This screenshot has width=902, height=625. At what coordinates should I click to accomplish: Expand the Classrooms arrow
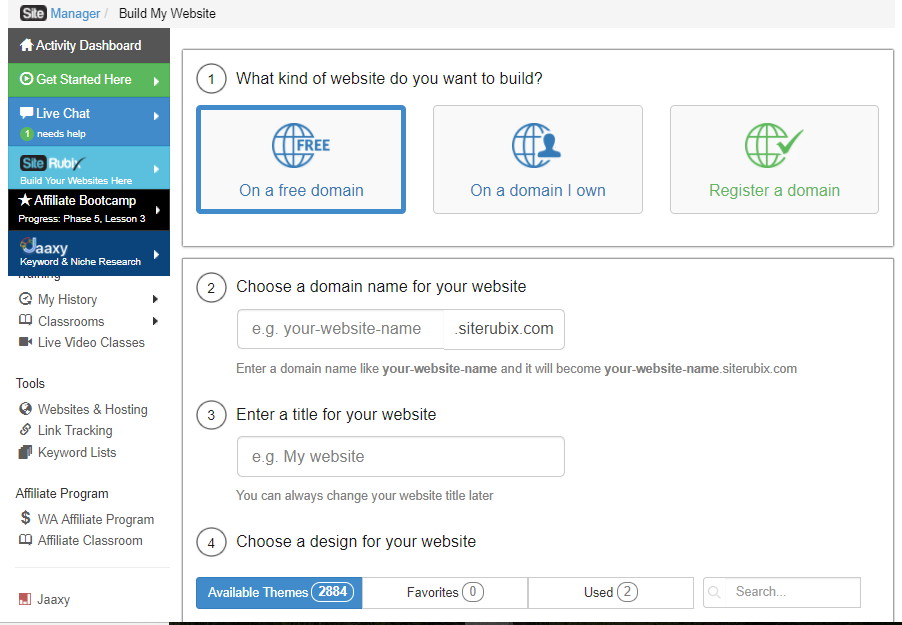point(155,321)
